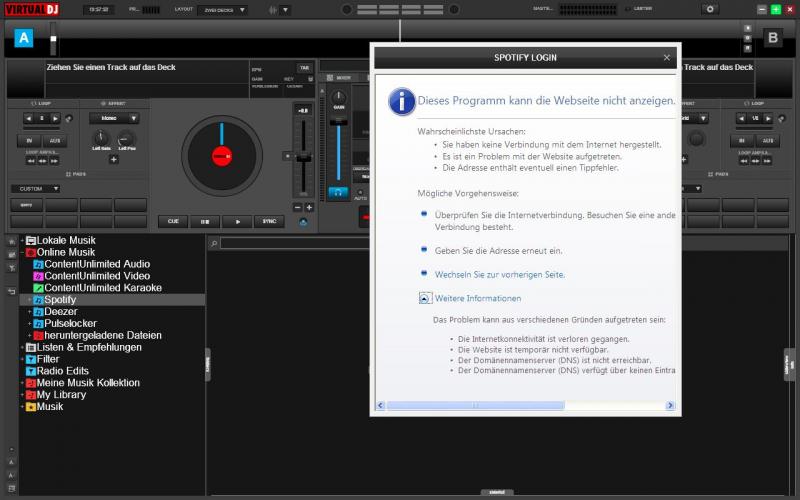This screenshot has height=500, width=800.
Task: Click the search magnifier icon in browser
Action: click(214, 244)
